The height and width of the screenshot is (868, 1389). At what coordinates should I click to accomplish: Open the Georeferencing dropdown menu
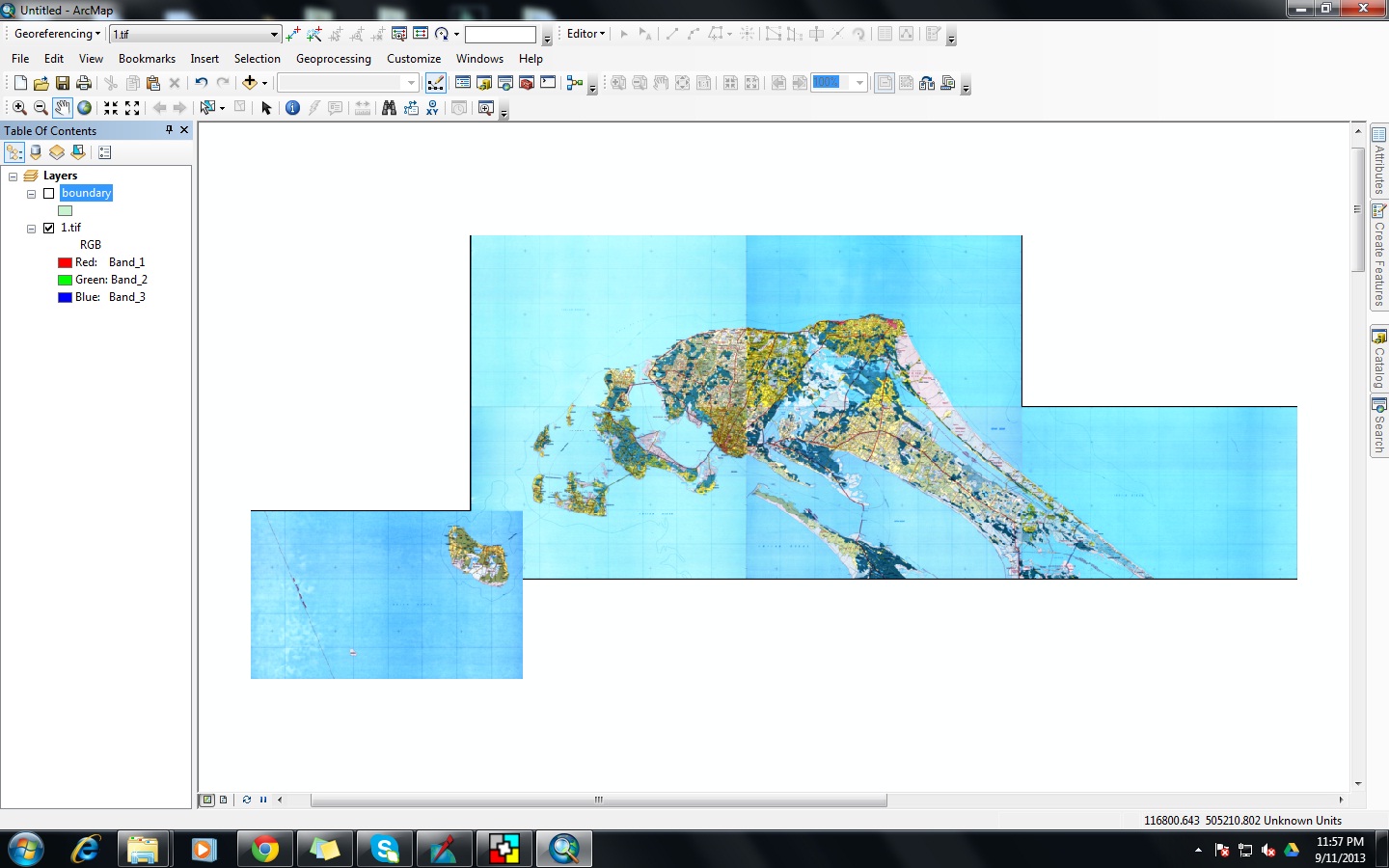click(x=53, y=33)
